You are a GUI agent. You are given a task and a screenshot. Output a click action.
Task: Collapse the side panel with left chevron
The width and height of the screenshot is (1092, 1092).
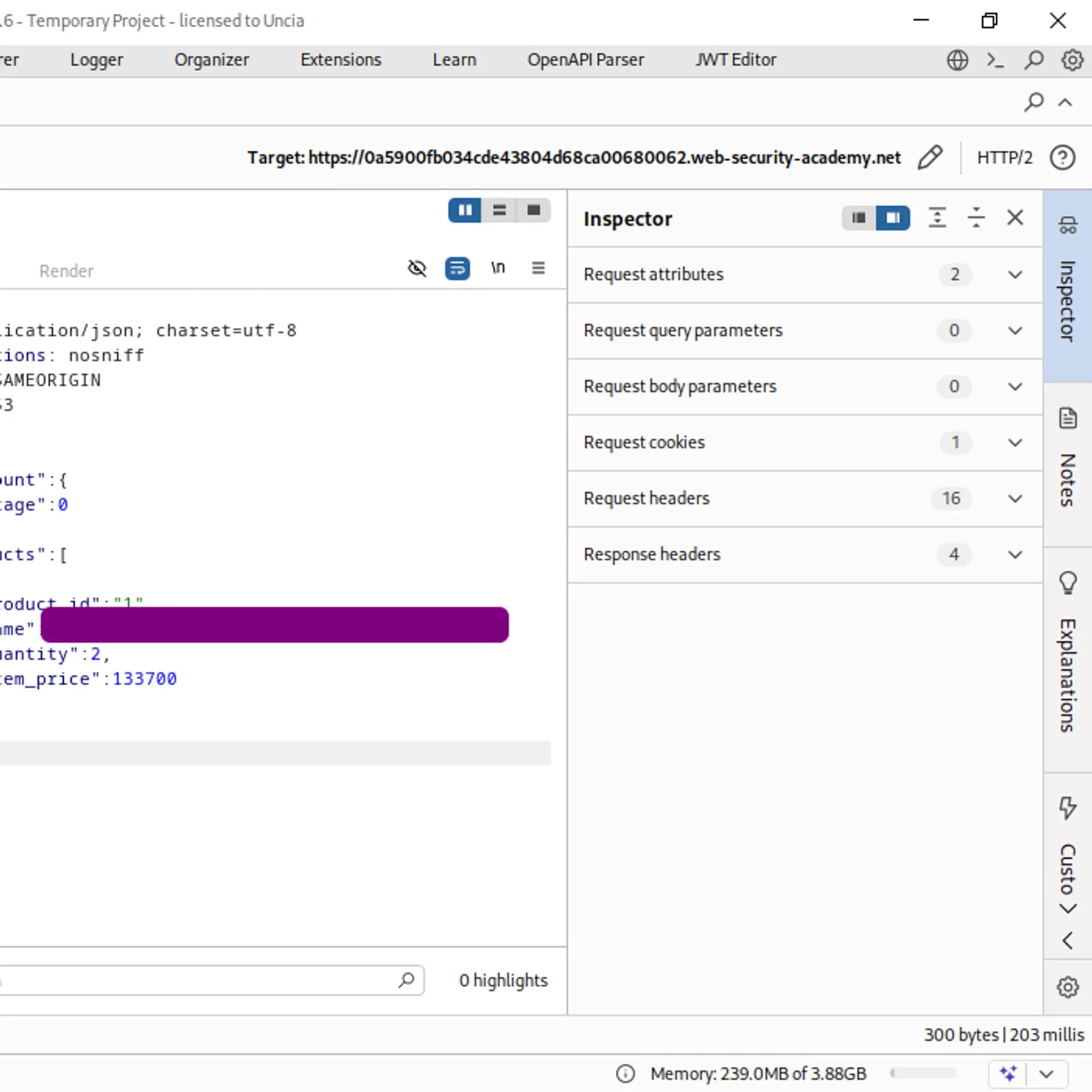[1068, 941]
